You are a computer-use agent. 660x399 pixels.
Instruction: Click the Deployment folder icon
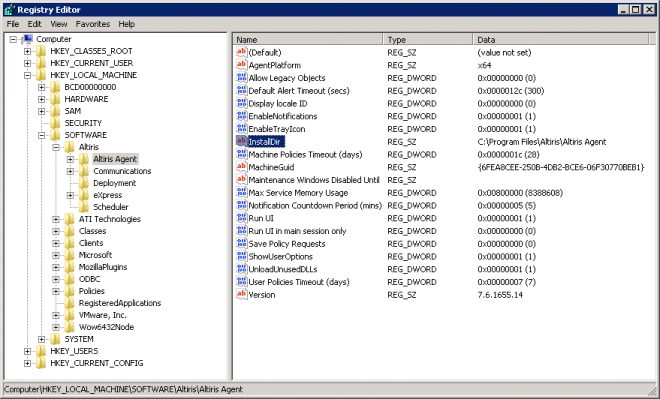[84, 183]
